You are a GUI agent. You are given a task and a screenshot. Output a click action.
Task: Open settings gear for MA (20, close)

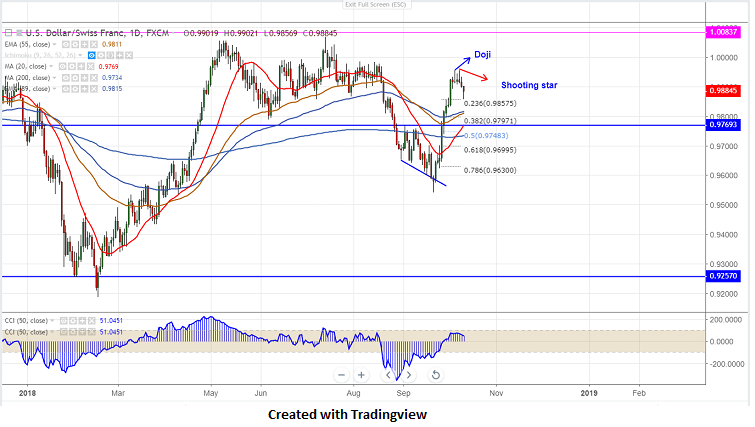point(72,66)
